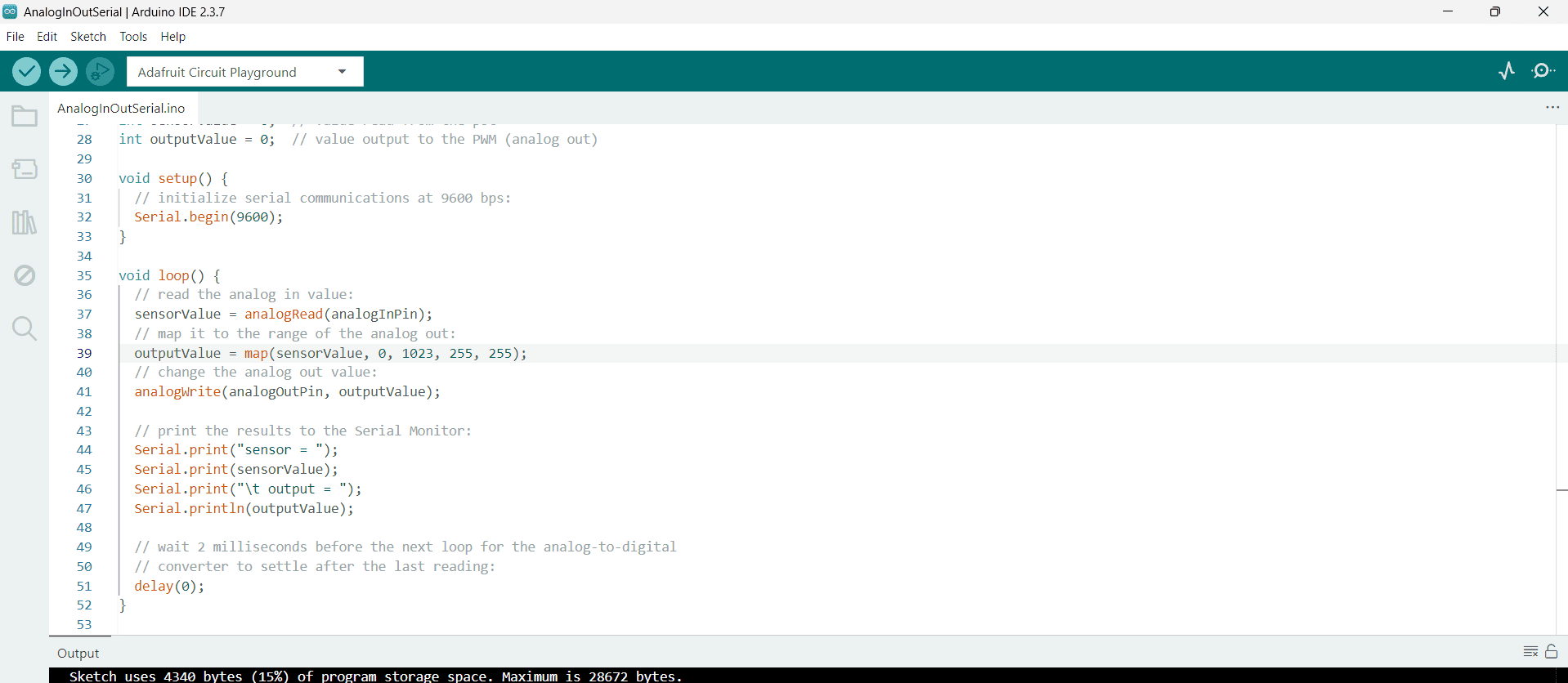Open the Debug sidebar panel

pyautogui.click(x=25, y=275)
